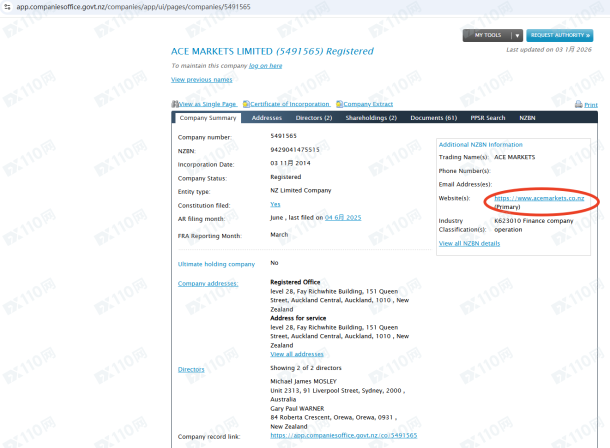Click the incorporation date 03 11月 2014
Screen dimensions: 610x448
point(290,163)
